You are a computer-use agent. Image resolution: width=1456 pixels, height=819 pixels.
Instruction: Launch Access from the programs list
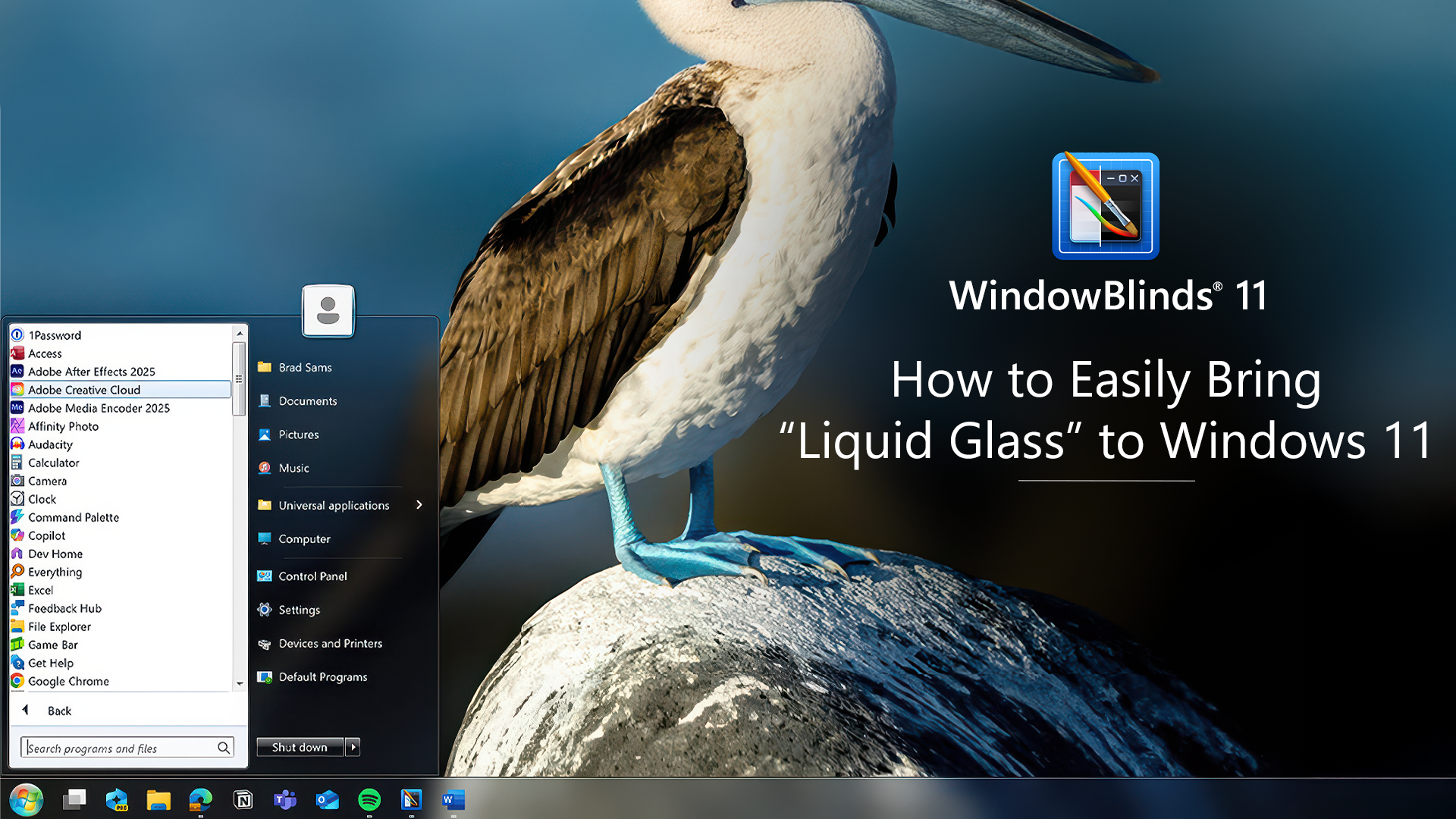point(121,353)
